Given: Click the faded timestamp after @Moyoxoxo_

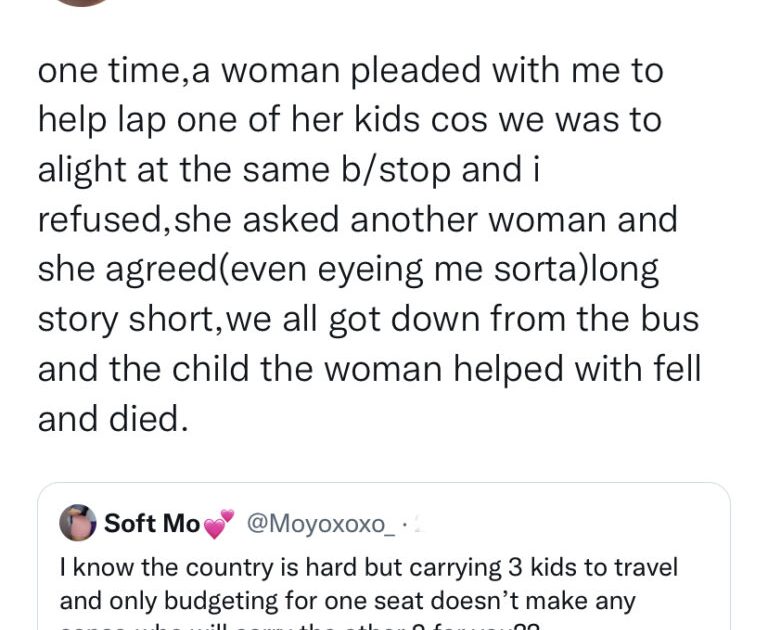Looking at the screenshot, I should (x=412, y=523).
